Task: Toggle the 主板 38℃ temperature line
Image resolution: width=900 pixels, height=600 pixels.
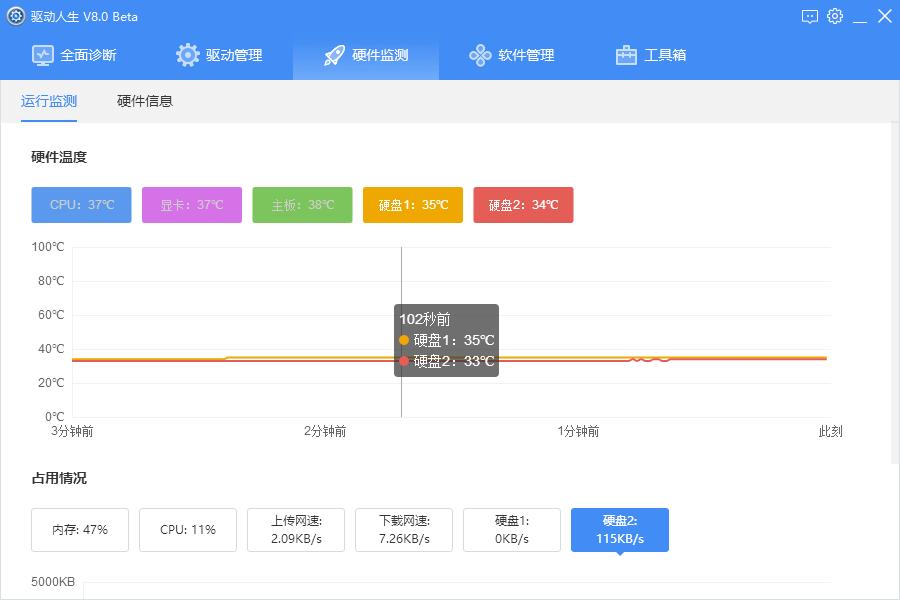Action: (x=302, y=204)
